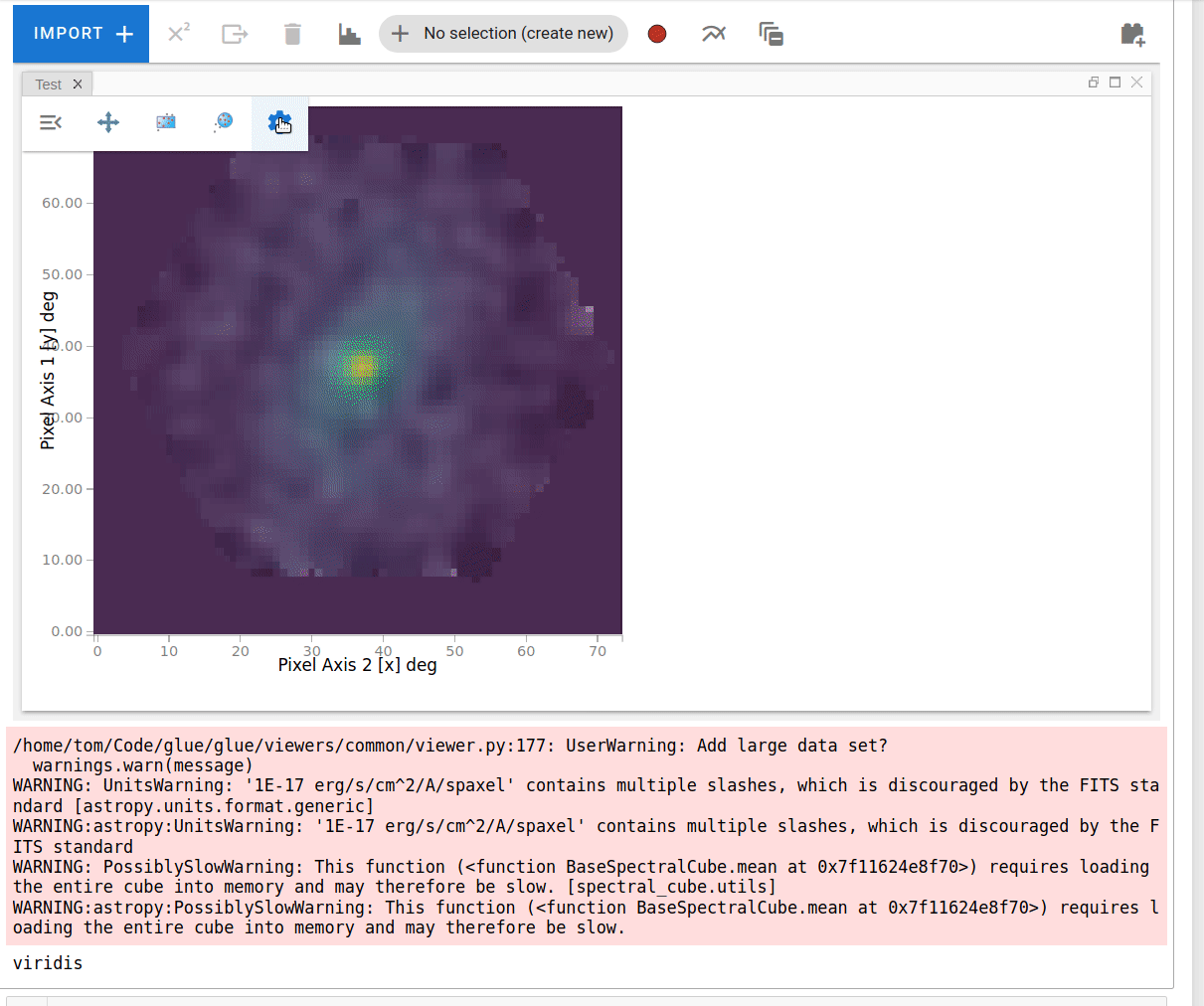Image resolution: width=1204 pixels, height=1006 pixels.
Task: Select the circular region selection tool
Action: click(x=223, y=122)
